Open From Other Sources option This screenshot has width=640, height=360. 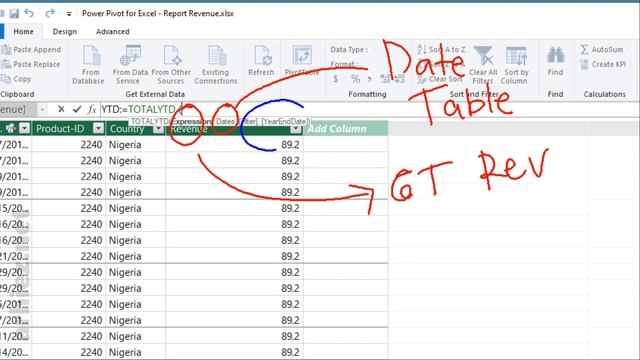click(171, 64)
